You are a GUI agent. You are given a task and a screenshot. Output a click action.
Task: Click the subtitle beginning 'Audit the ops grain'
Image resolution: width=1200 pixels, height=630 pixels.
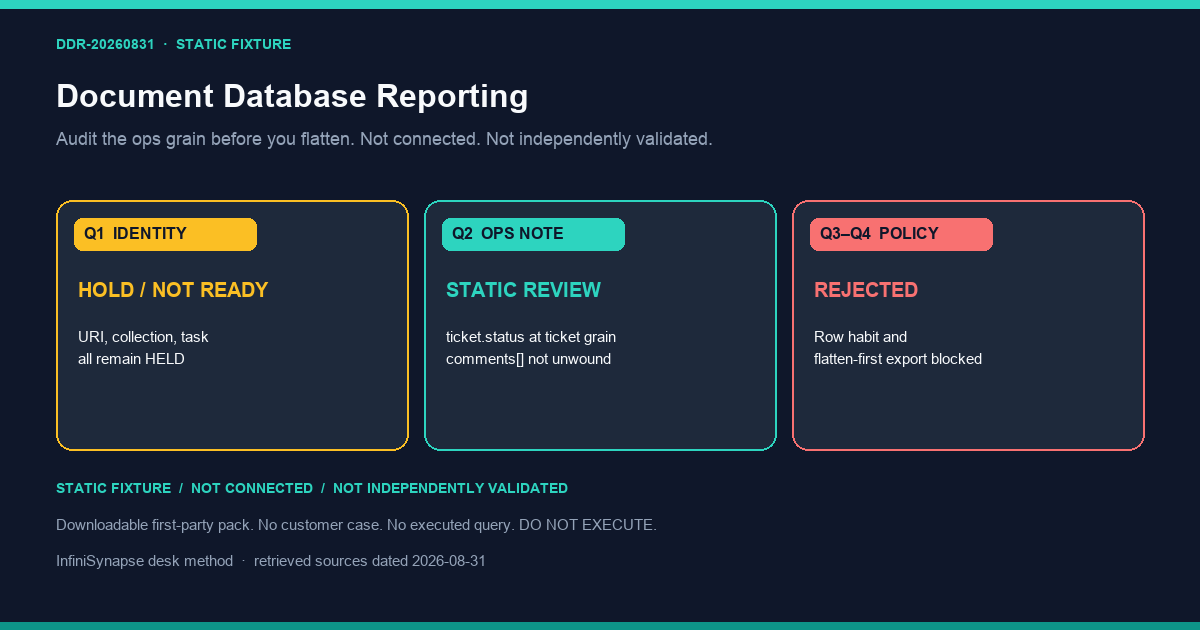(x=384, y=139)
